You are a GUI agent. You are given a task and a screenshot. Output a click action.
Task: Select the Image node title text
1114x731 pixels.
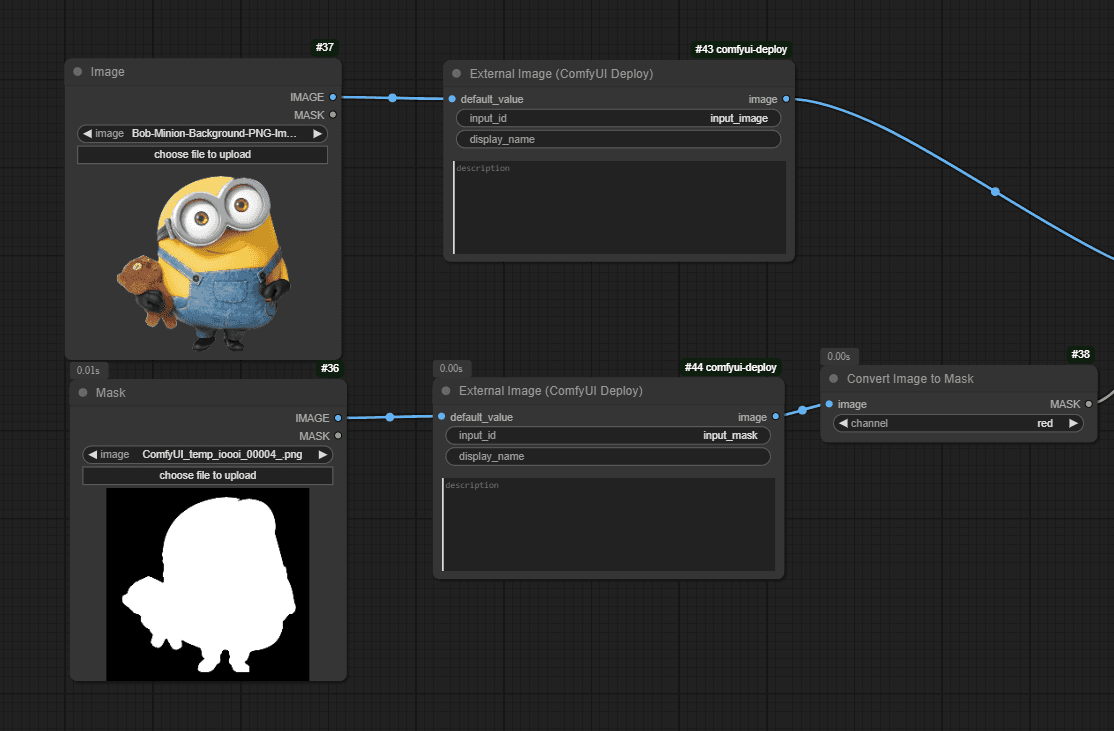(107, 72)
